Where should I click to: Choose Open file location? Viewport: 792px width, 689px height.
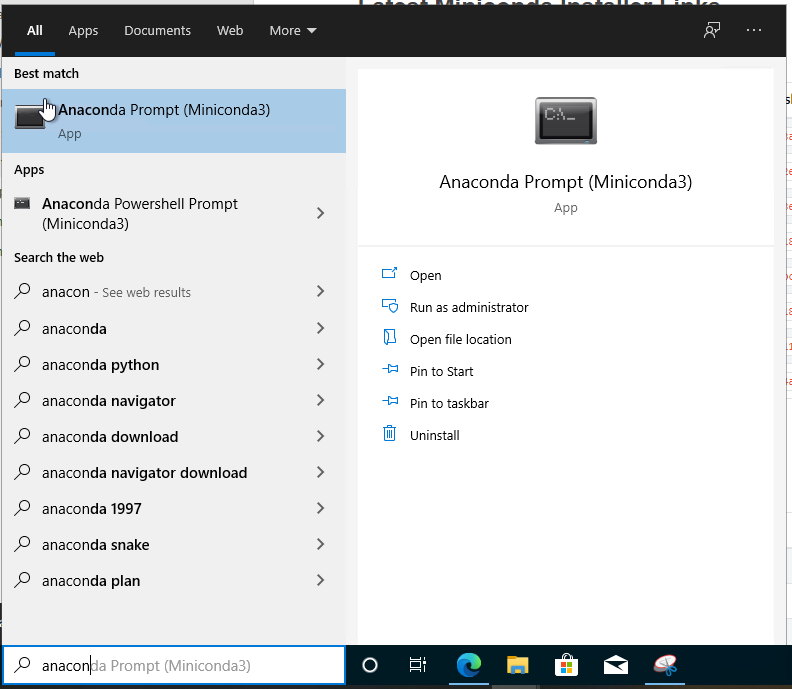461,339
